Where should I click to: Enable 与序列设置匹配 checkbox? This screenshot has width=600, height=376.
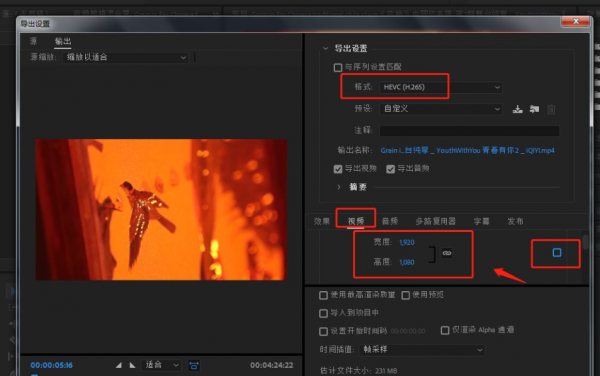[338, 68]
